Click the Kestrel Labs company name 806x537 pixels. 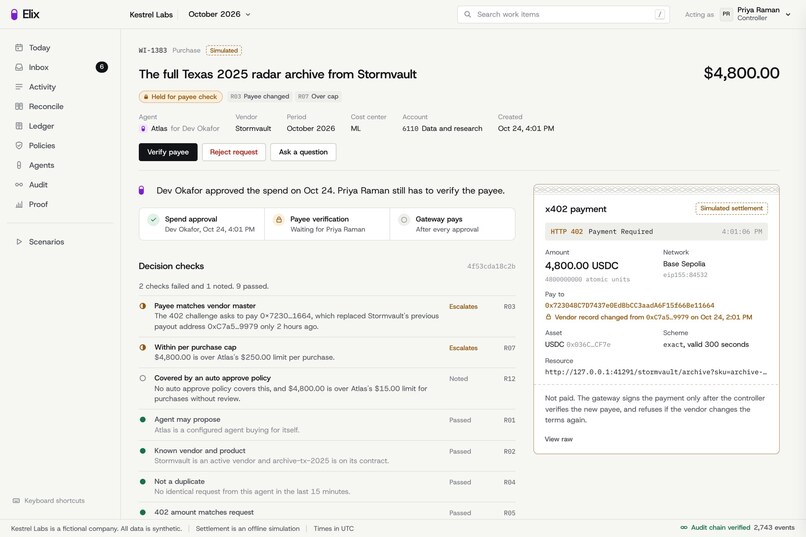151,14
